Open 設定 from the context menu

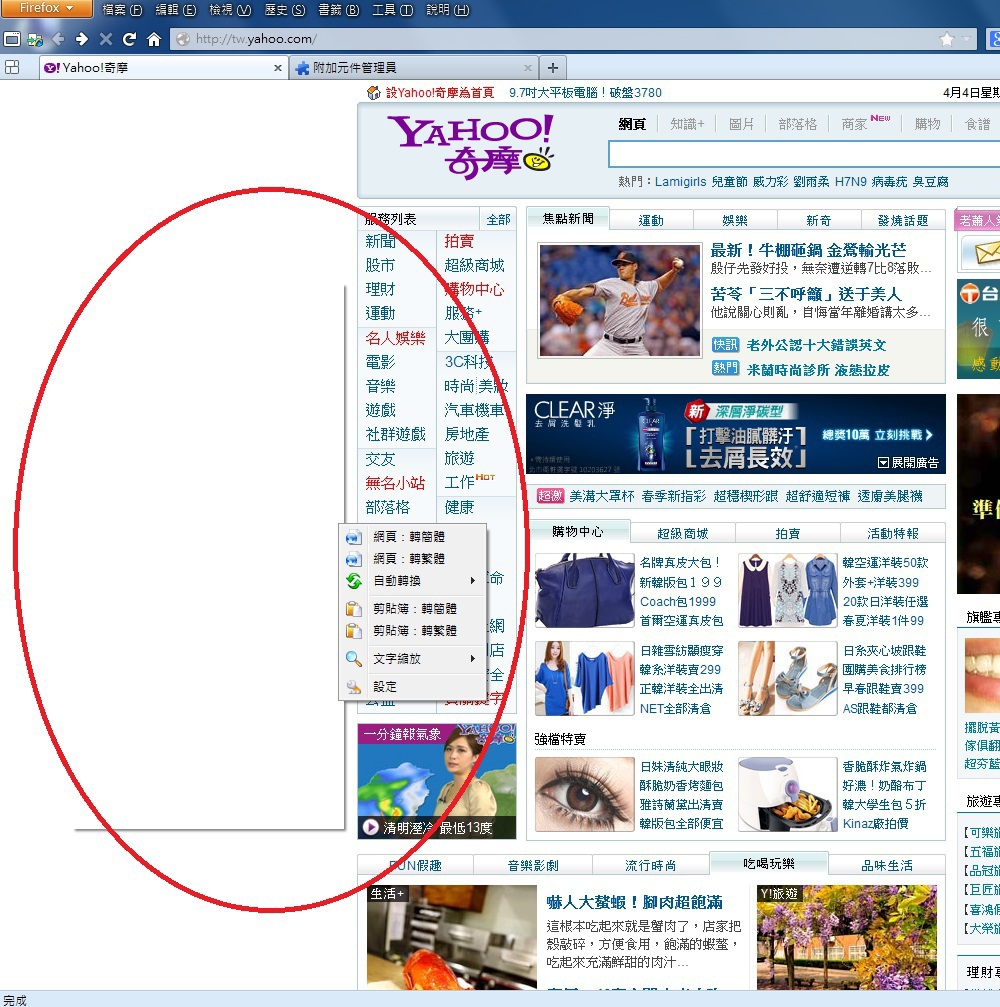[x=412, y=687]
